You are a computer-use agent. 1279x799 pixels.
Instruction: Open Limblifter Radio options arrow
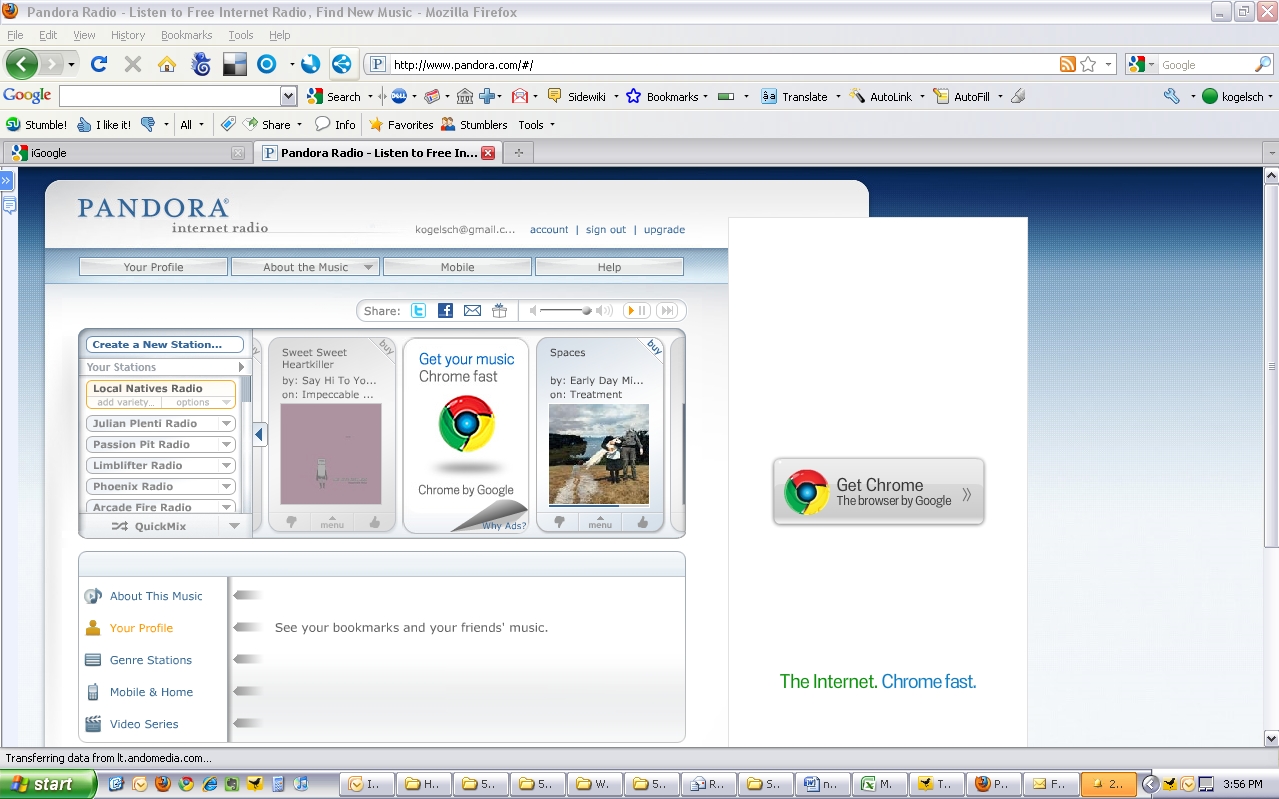point(227,466)
